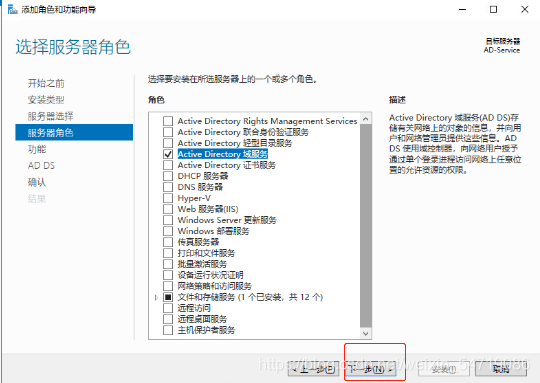This screenshot has height=383, width=540.
Task: Select the 服务器角色 wizard step
Action: pyautogui.click(x=74, y=133)
